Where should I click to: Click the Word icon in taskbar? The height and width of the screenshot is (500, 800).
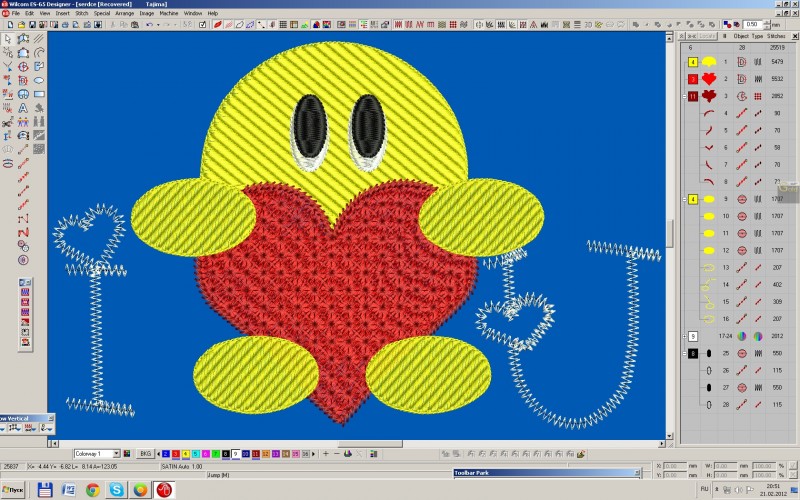click(69, 490)
